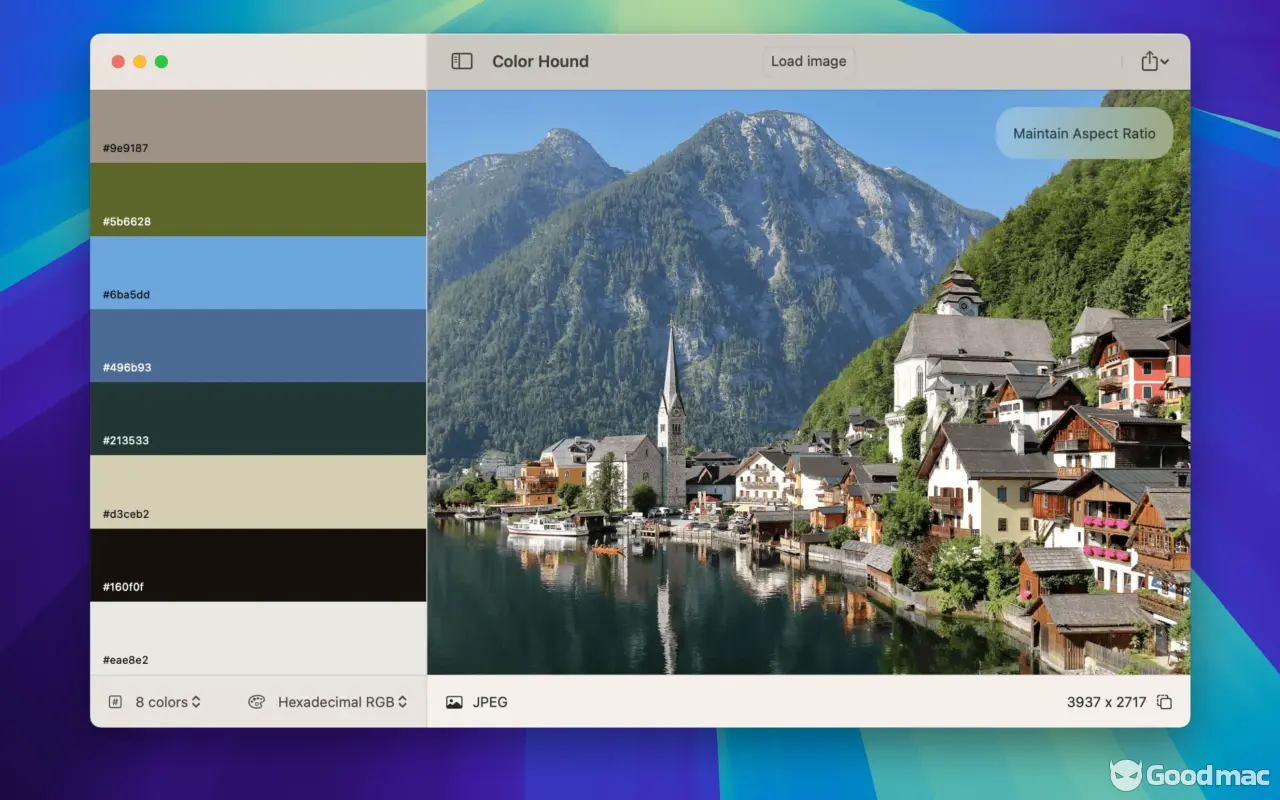Open the share export icon menu
1280x800 pixels.
pos(1154,61)
